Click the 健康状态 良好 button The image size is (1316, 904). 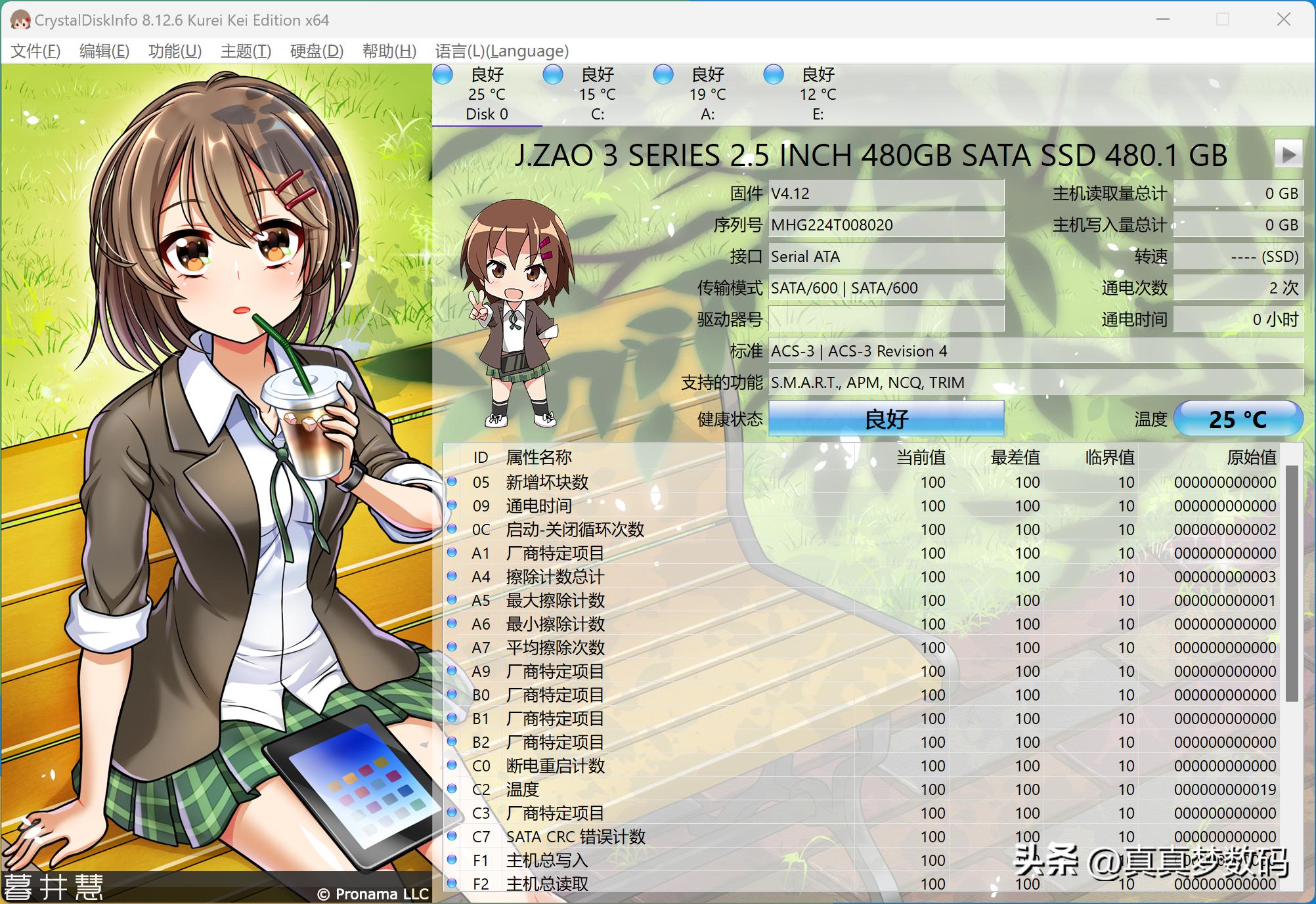(885, 419)
